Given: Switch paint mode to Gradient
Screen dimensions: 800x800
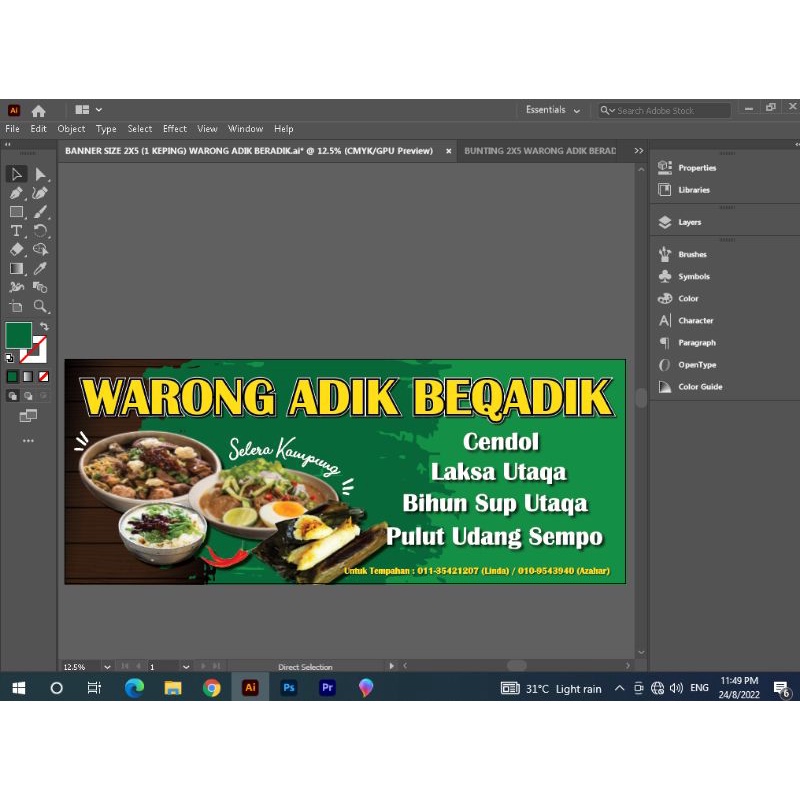Looking at the screenshot, I should tap(28, 376).
